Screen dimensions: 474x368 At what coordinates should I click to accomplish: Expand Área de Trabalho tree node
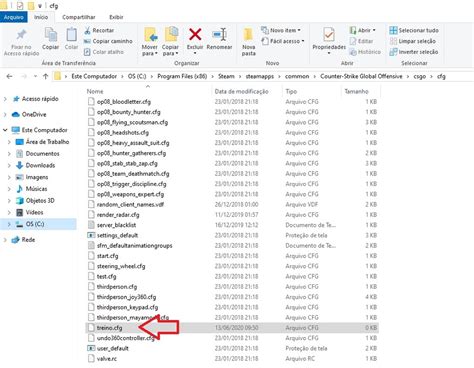pyautogui.click(x=9, y=142)
